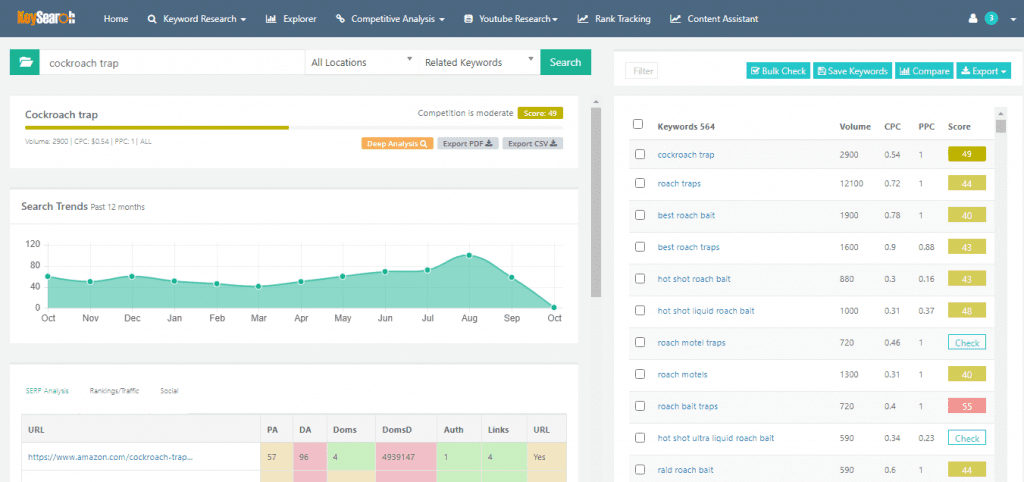Open the Export dropdown menu
This screenshot has height=482, width=1024.
(x=984, y=71)
